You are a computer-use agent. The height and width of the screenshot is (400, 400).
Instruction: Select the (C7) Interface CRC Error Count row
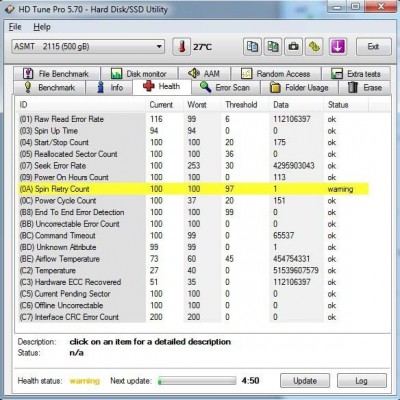[x=193, y=317]
